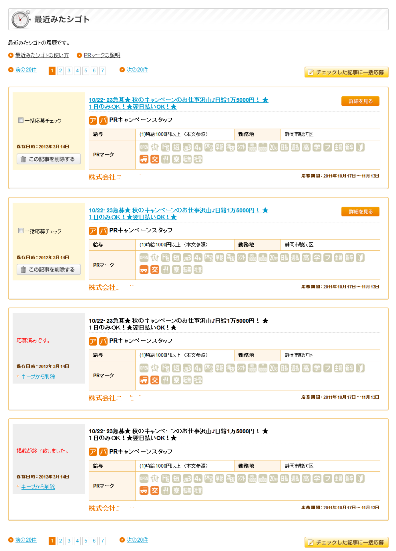The width and height of the screenshot is (396, 551).
Task: Select page 1 in the upper pagination
Action: click(52, 71)
